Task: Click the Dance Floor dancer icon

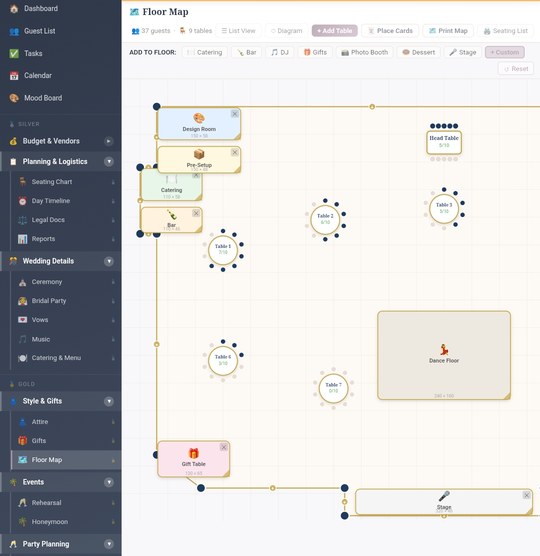Action: [x=444, y=350]
